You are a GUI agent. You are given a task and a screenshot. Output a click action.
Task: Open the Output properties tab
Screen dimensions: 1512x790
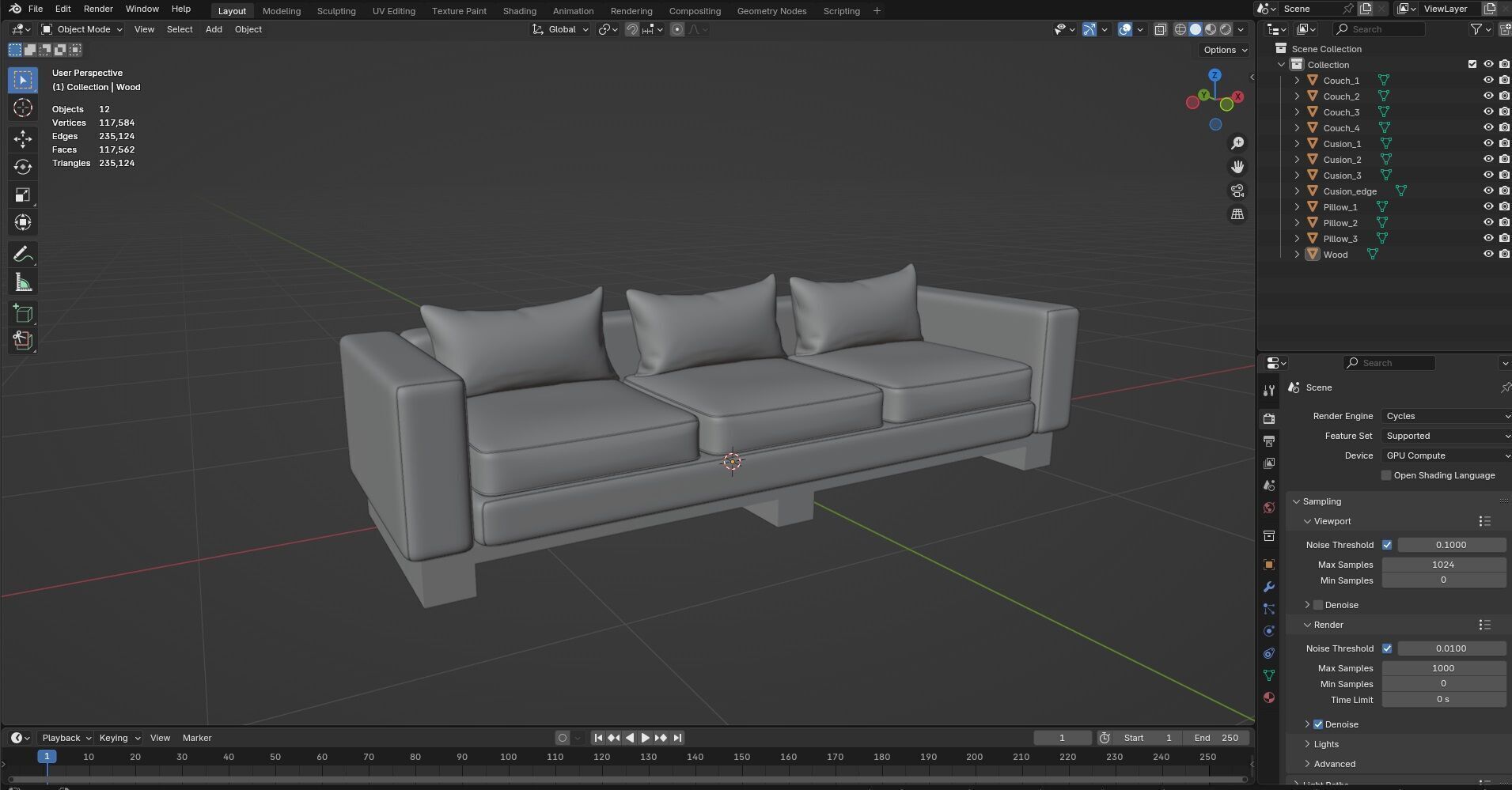[x=1269, y=440]
